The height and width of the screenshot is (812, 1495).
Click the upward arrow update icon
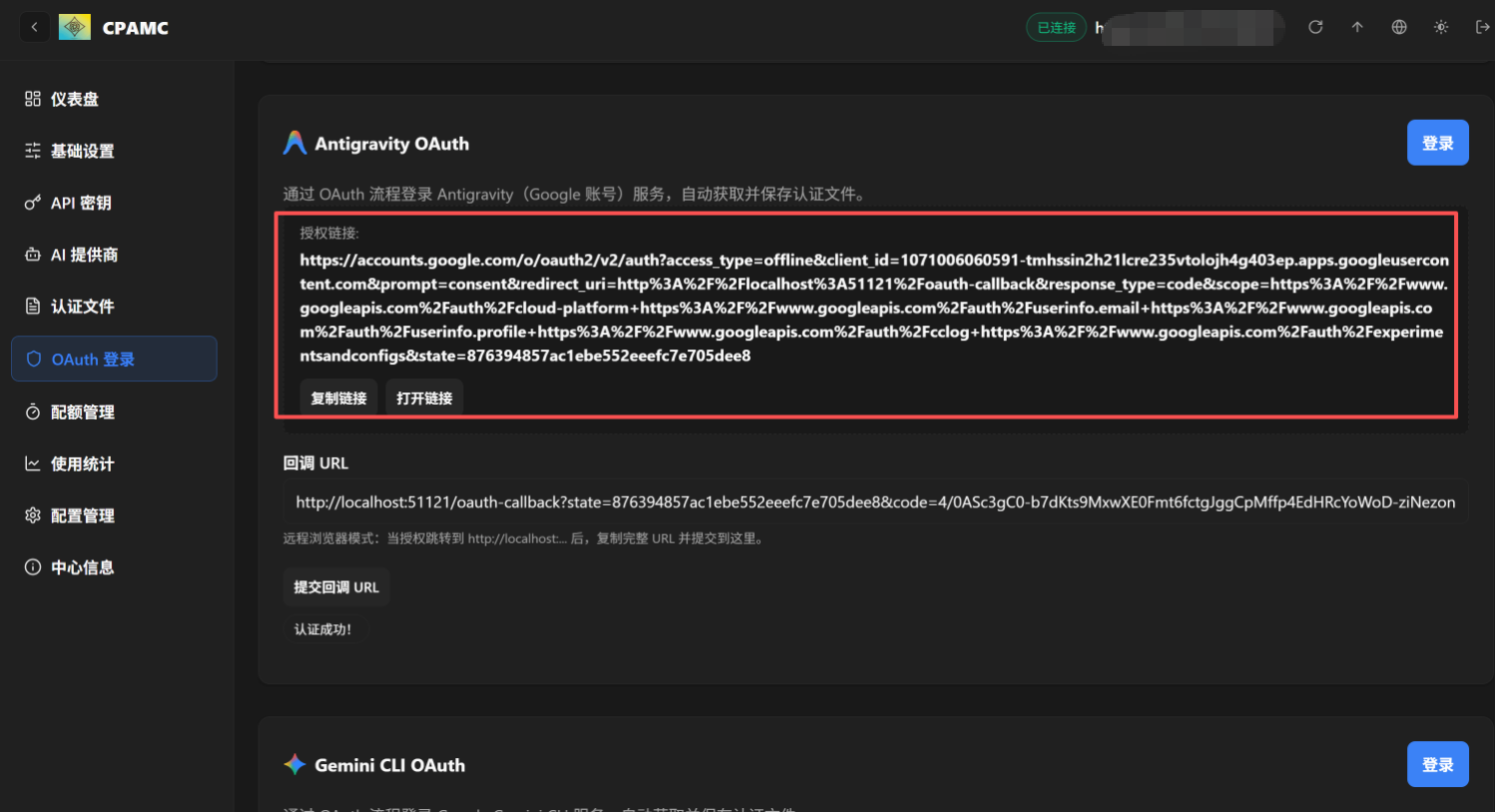(x=1357, y=27)
